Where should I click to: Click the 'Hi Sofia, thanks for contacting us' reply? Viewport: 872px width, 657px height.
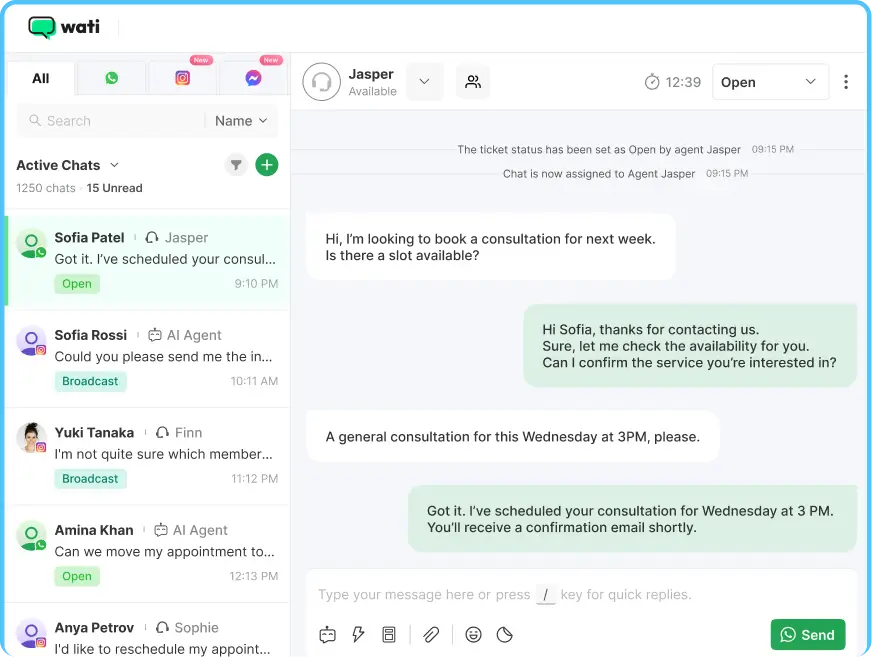click(690, 346)
